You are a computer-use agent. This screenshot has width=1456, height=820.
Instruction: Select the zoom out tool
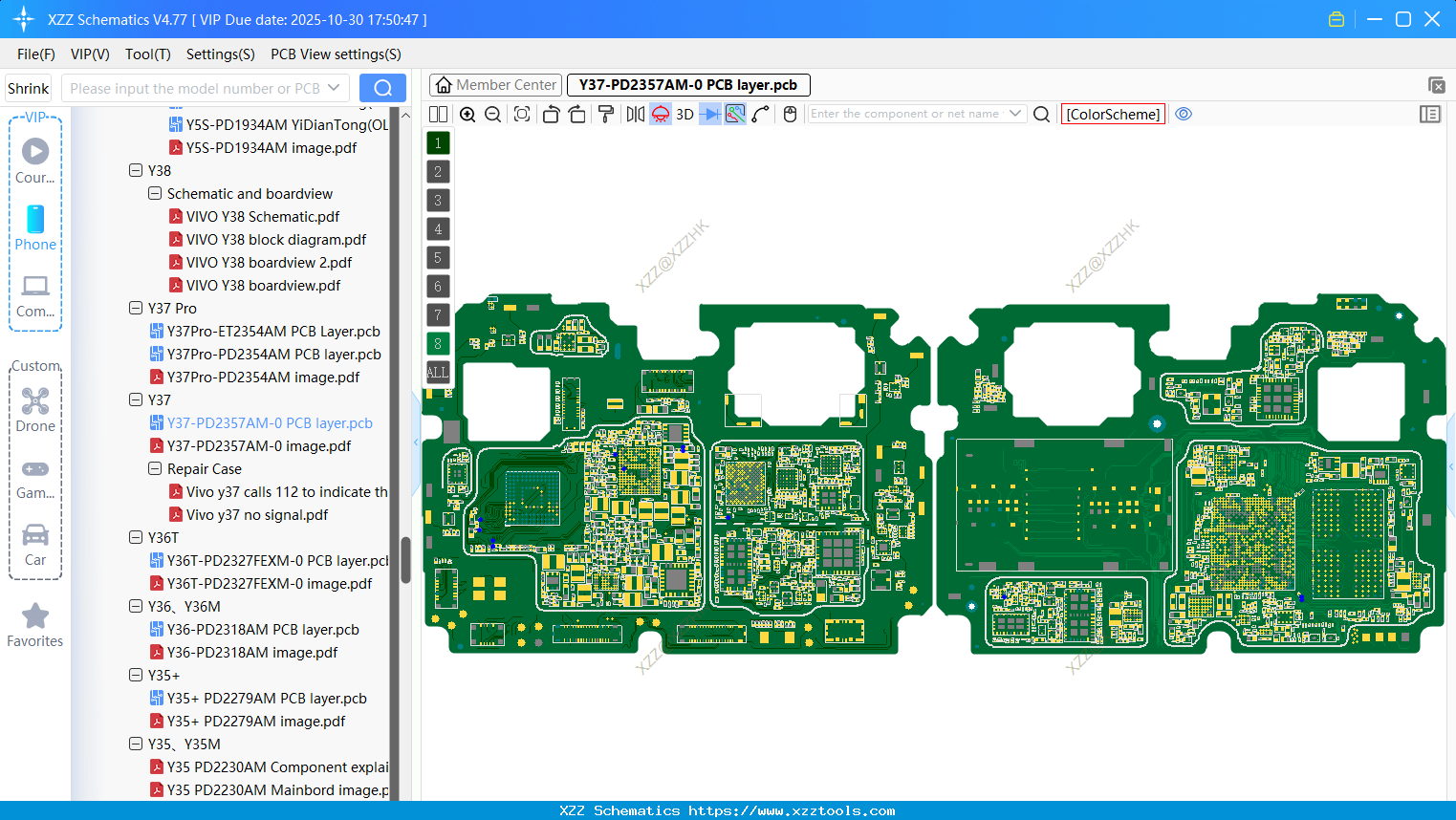pyautogui.click(x=491, y=114)
